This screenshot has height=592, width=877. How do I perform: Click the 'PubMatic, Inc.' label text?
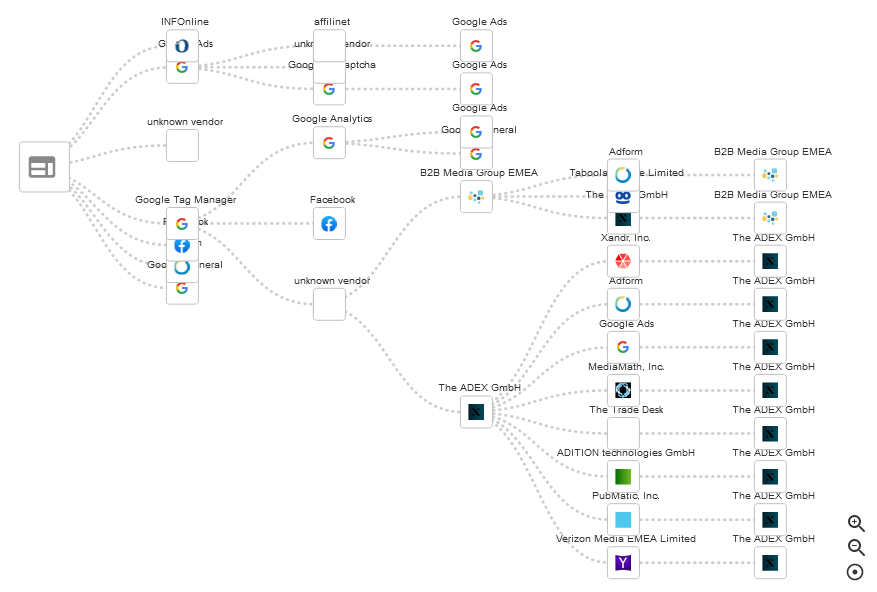[x=626, y=496]
